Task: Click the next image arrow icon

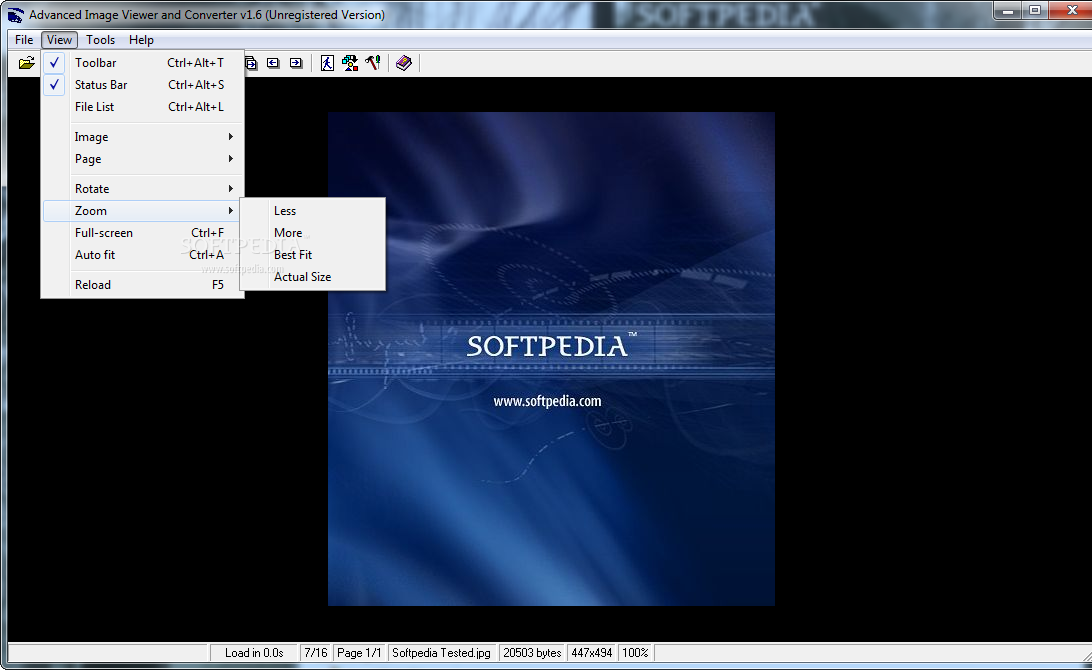Action: pos(296,63)
